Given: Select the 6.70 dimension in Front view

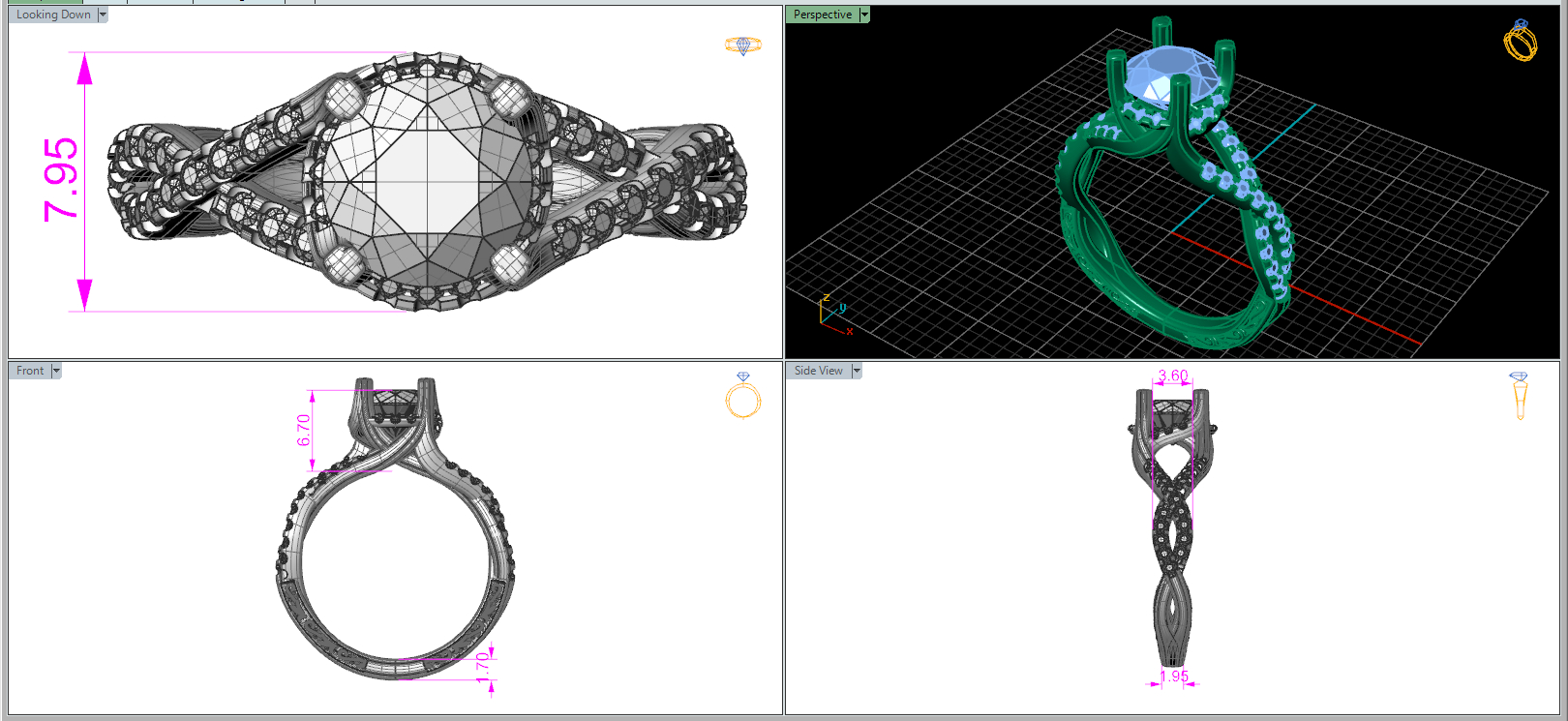Looking at the screenshot, I should tap(304, 430).
